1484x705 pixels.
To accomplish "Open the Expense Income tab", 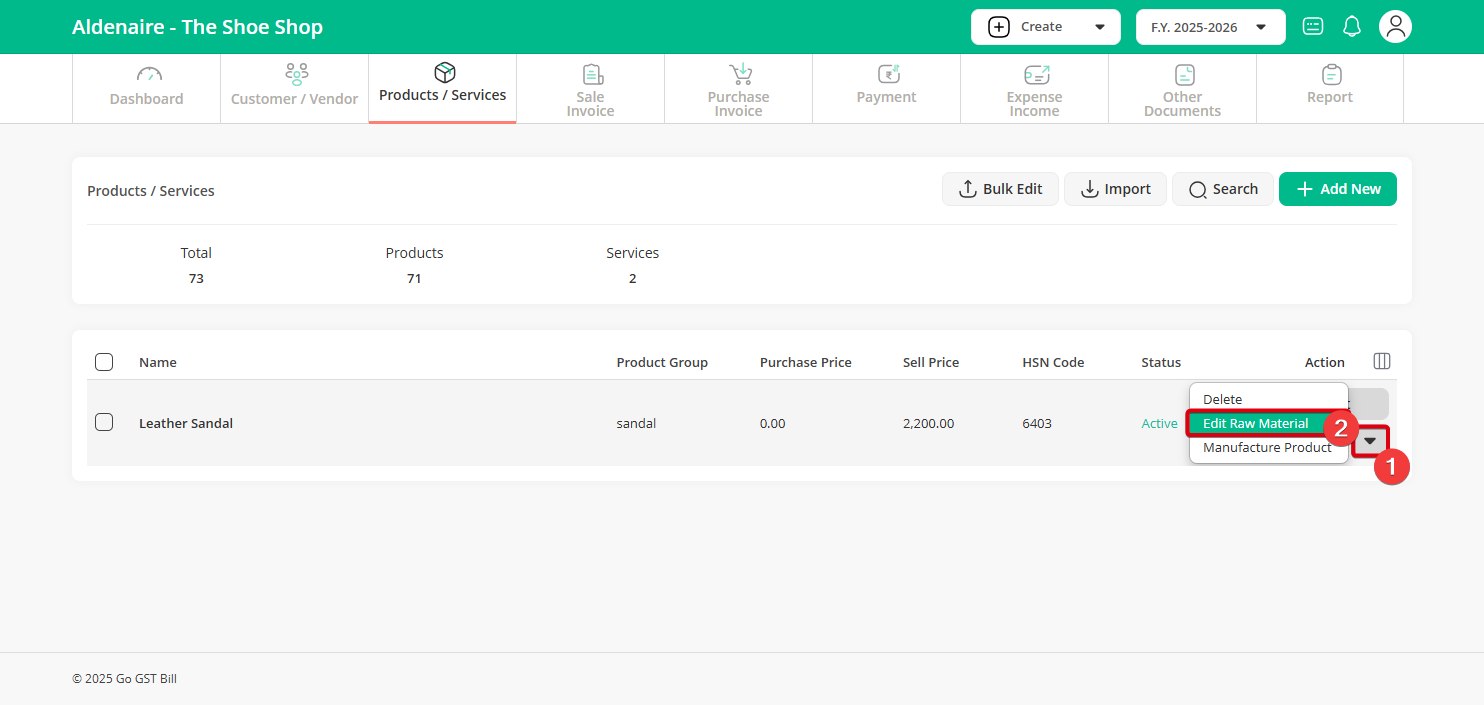I will (x=1034, y=88).
